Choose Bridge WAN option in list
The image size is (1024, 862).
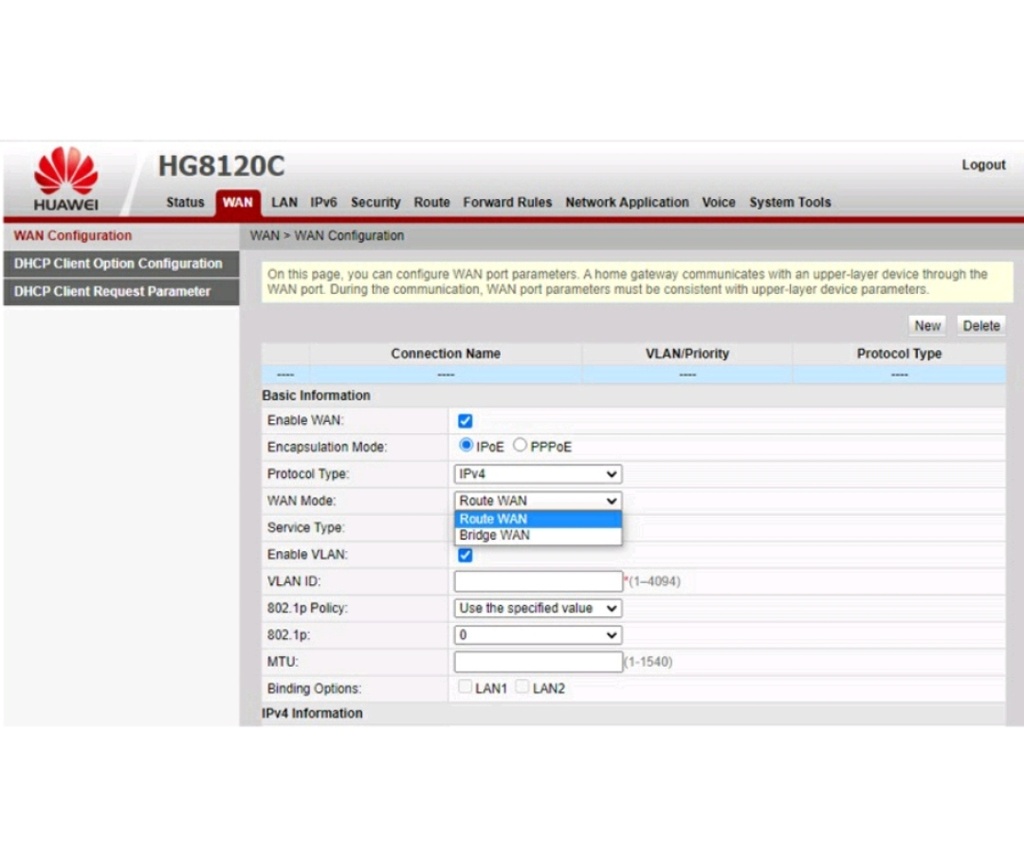[x=537, y=535]
